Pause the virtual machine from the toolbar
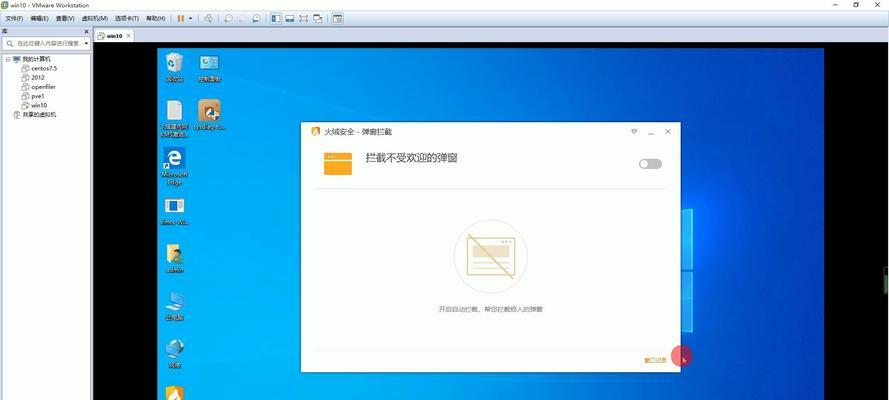Screen dimensions: 889x400 pyautogui.click(x=181, y=18)
